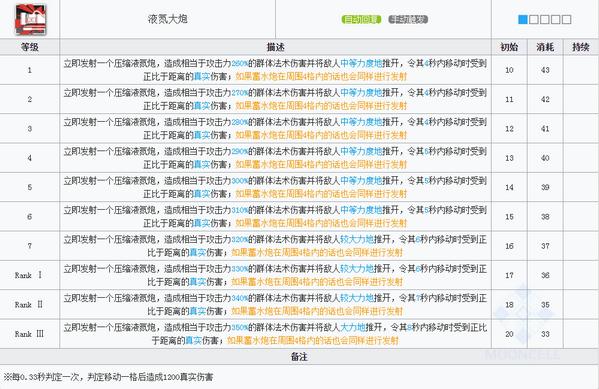599x389 pixels.
Task: Select the Rank I level cell
Action: 30,275
